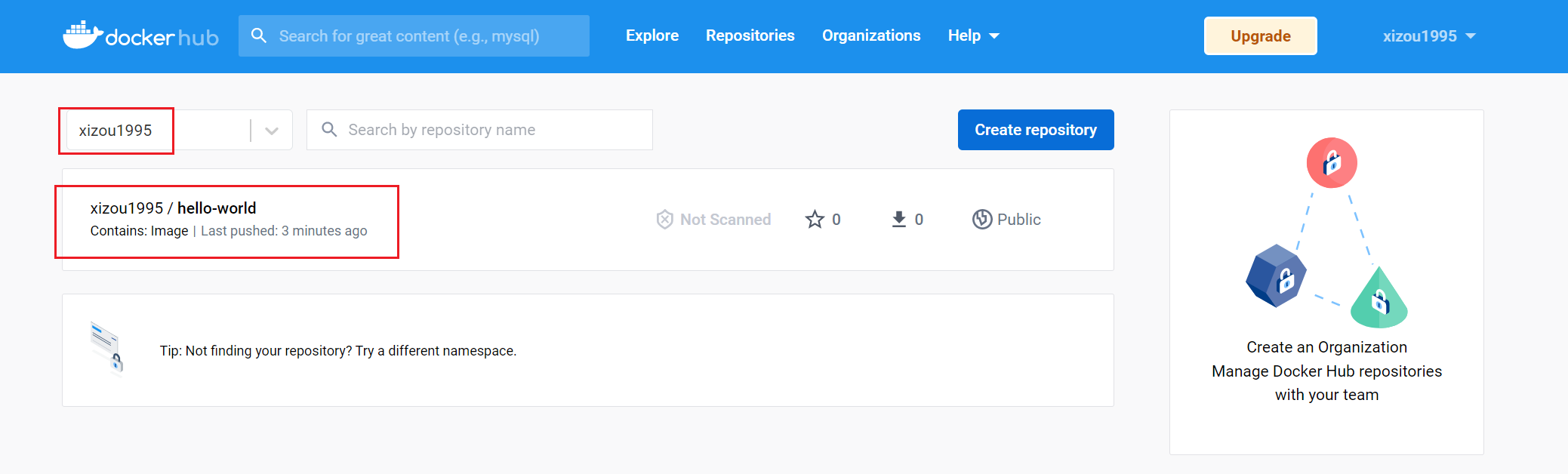This screenshot has height=474, width=1568.
Task: Click the red circle lock icon
Action: (1332, 162)
